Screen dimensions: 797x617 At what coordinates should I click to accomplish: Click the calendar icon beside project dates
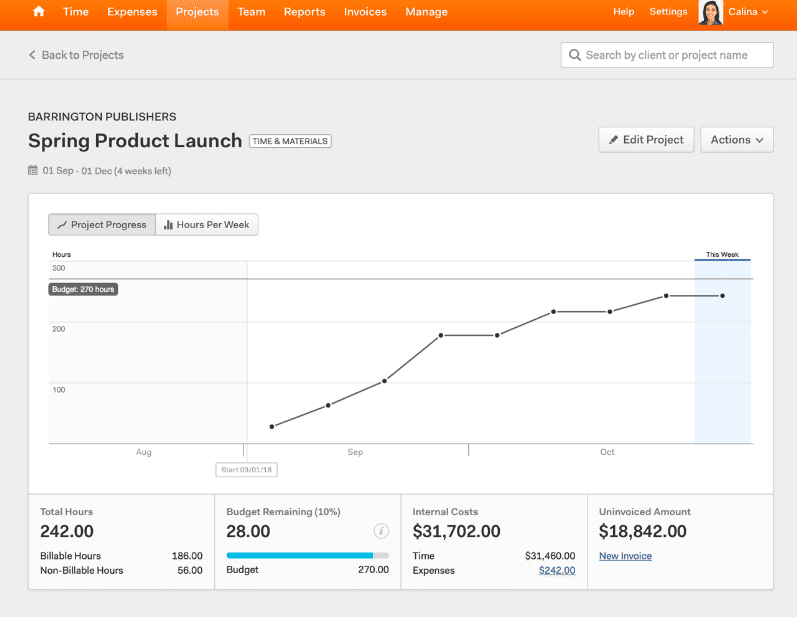33,171
